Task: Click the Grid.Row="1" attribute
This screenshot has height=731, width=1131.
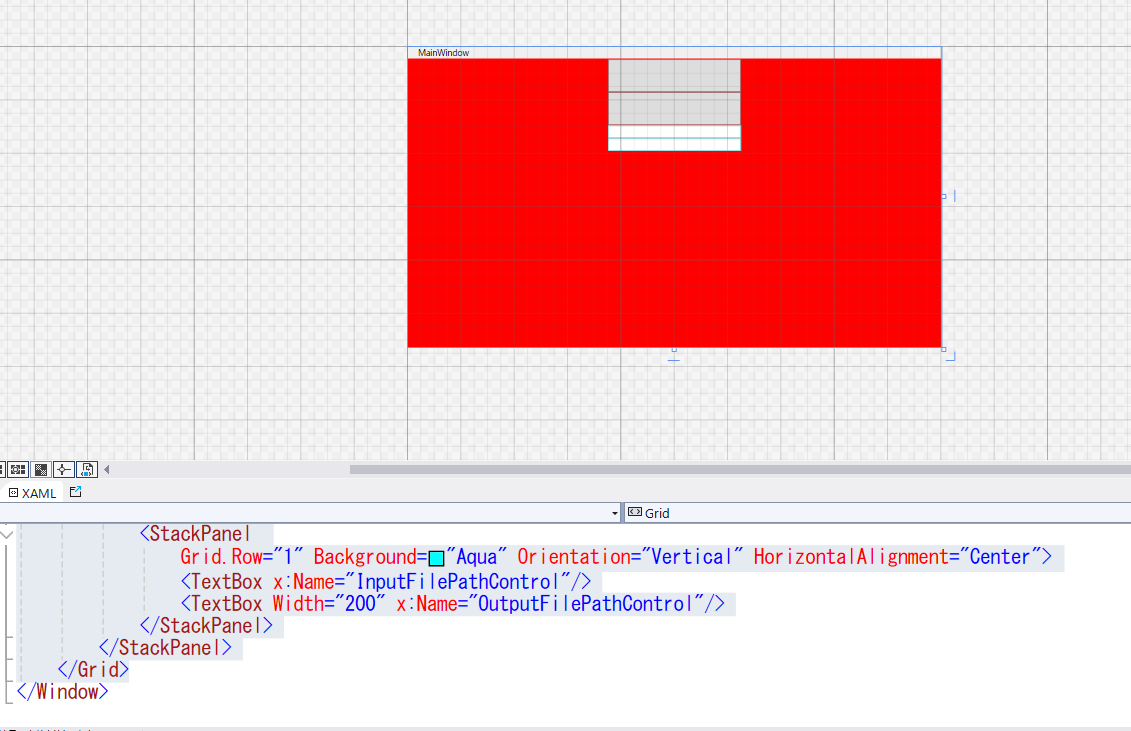Action: coord(242,557)
